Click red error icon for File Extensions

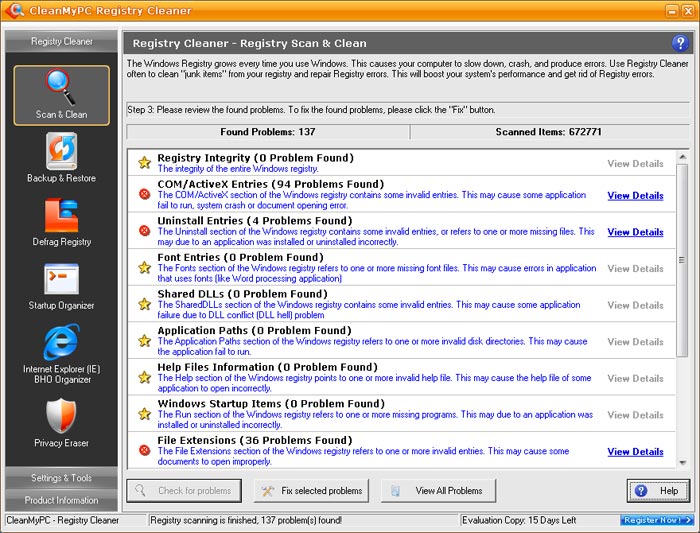click(x=144, y=450)
